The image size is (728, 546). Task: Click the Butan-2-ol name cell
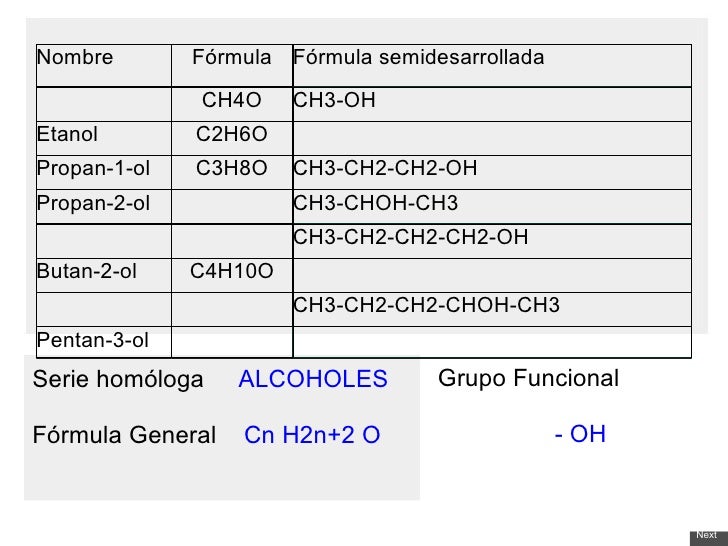pyautogui.click(x=104, y=275)
